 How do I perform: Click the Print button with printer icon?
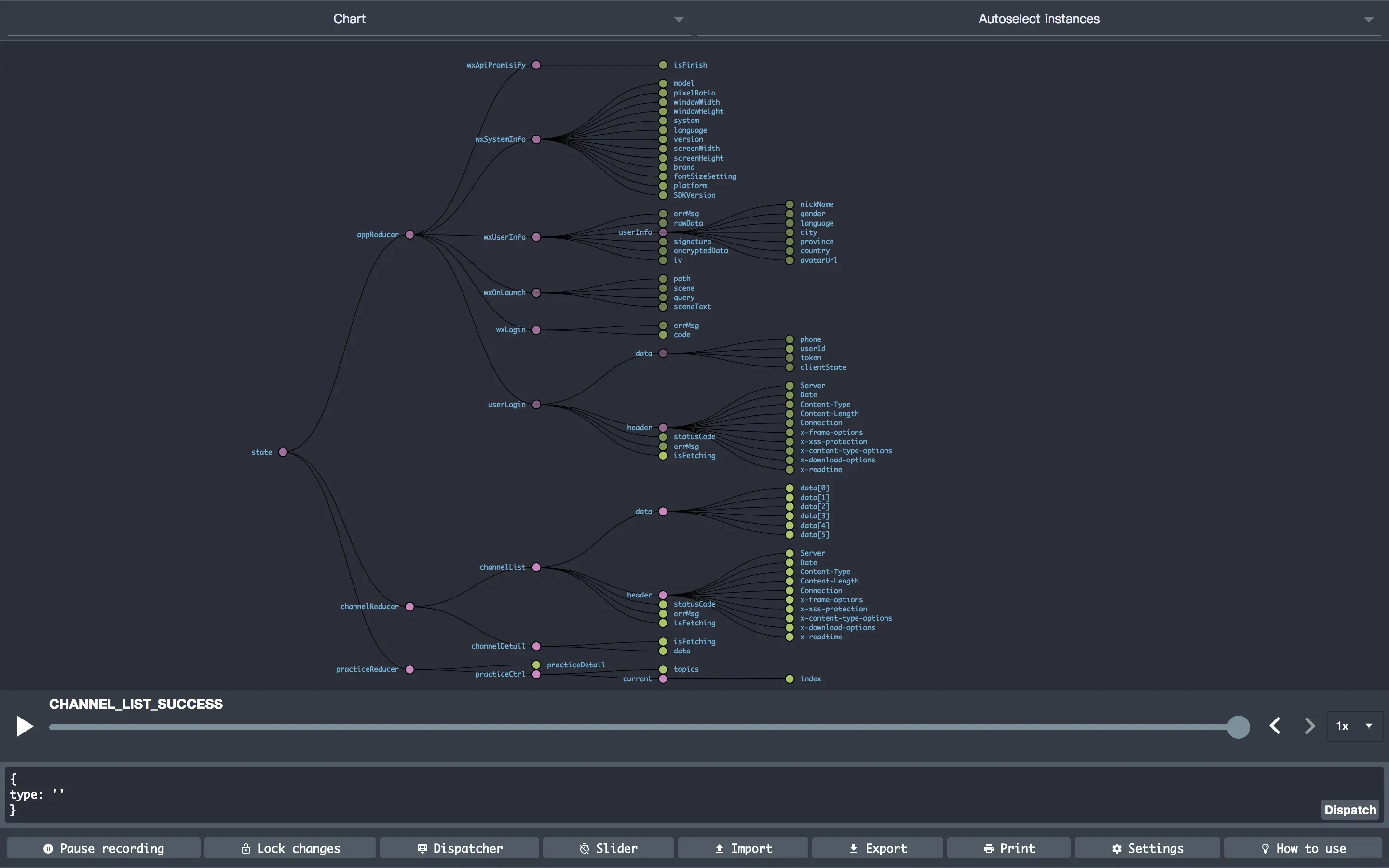pos(1008,848)
